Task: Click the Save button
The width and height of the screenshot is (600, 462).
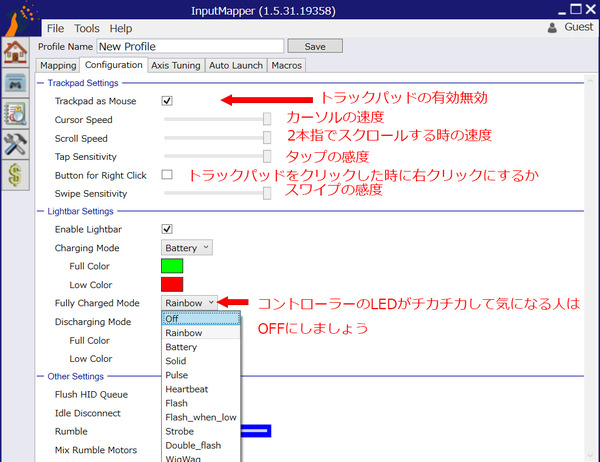Action: [x=315, y=46]
